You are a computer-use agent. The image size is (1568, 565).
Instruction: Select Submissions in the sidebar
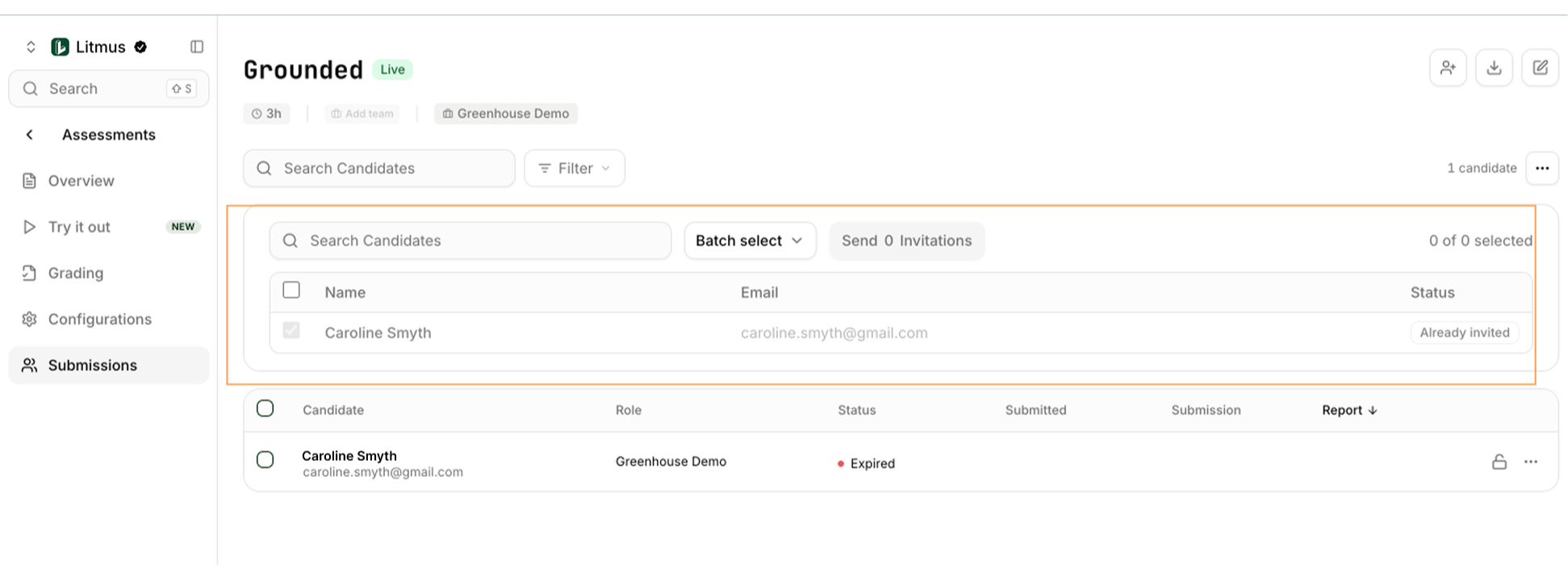(x=109, y=365)
